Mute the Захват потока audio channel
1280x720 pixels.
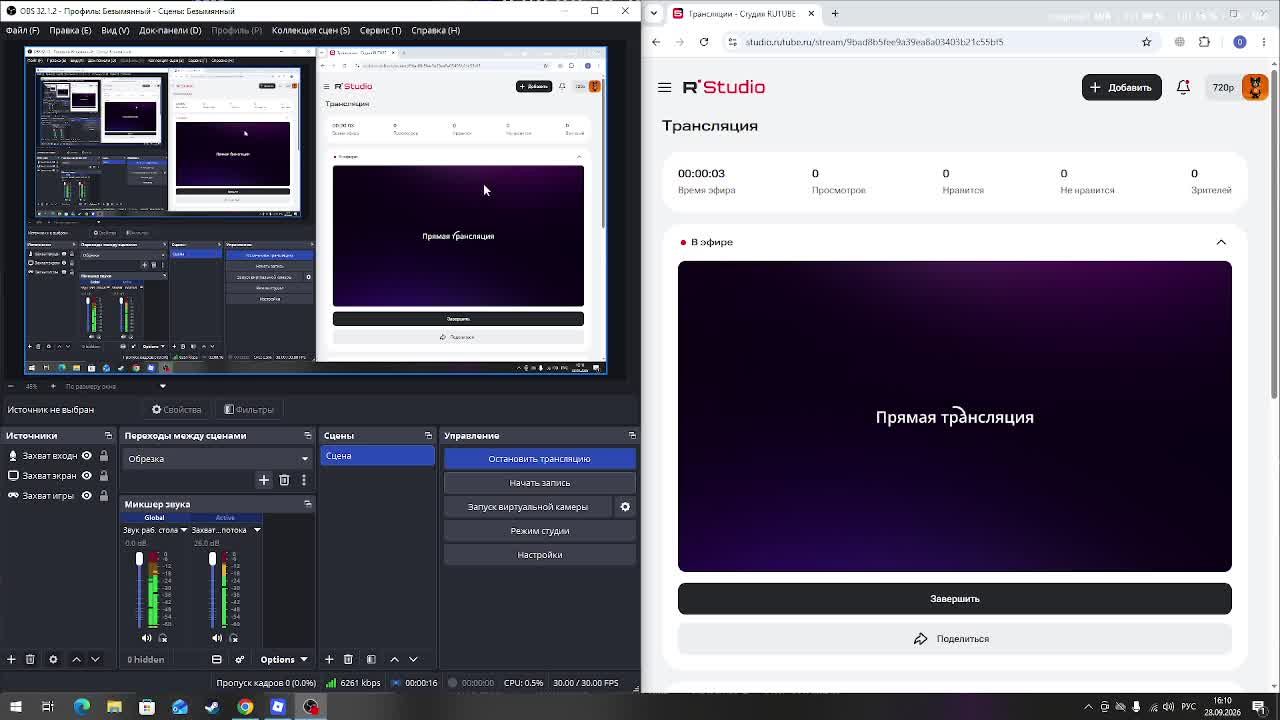(216, 638)
